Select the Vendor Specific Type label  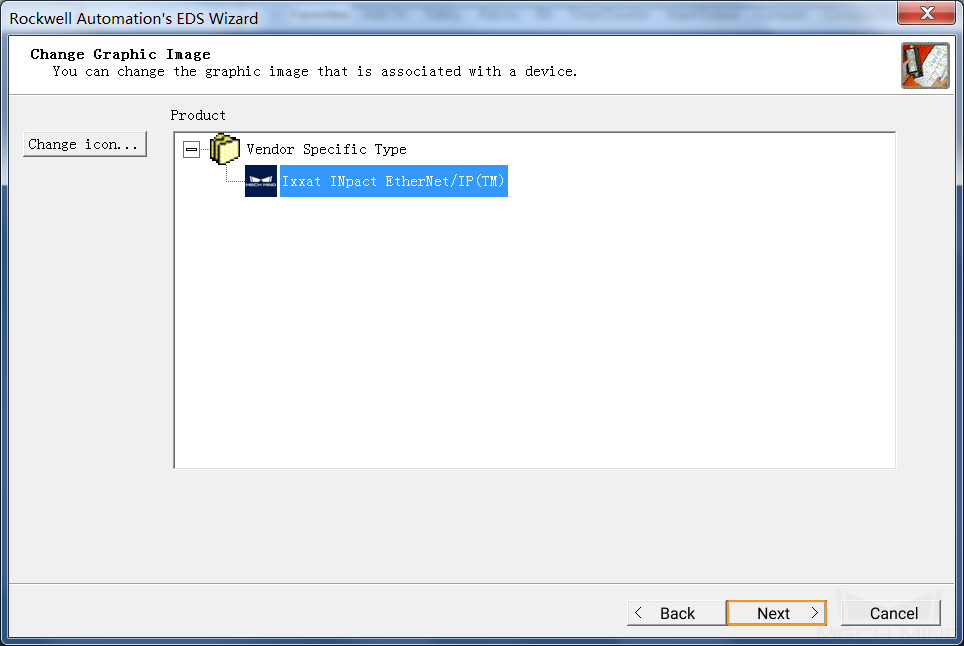pos(326,149)
